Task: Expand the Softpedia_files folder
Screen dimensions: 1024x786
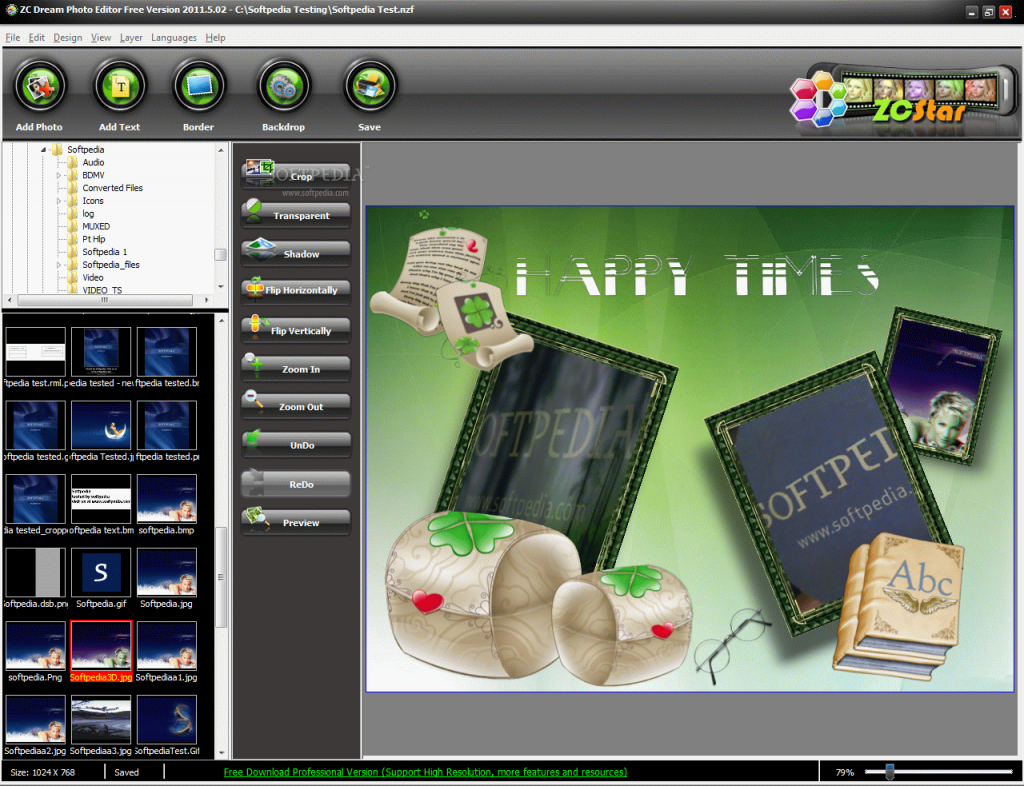Action: [59, 265]
